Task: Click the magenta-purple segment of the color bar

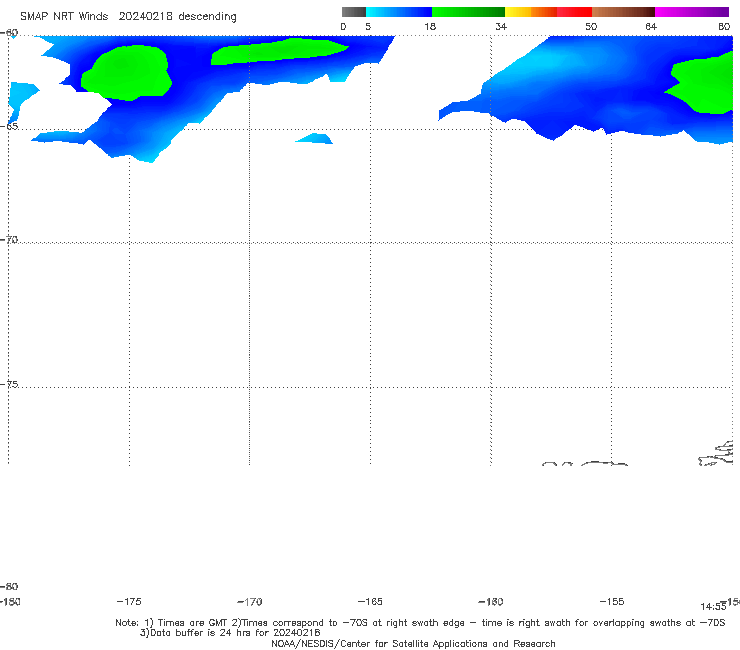Action: [x=692, y=12]
